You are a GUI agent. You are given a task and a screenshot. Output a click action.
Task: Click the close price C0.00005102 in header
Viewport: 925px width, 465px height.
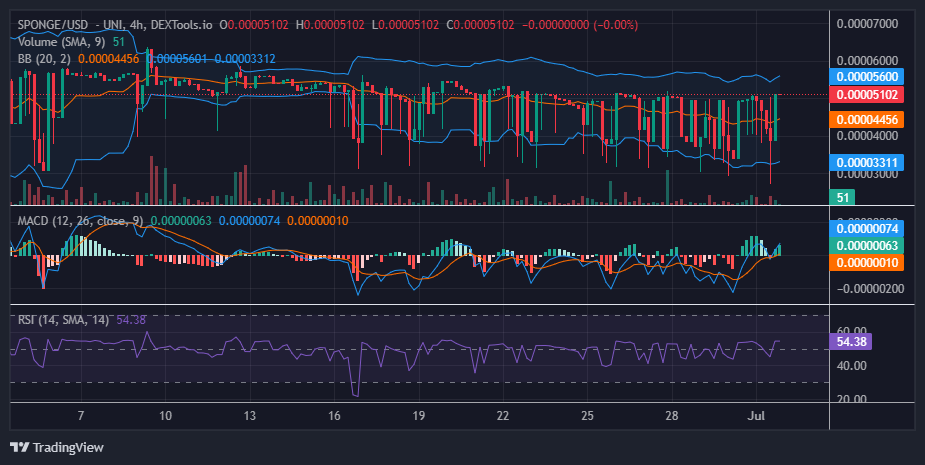480,25
